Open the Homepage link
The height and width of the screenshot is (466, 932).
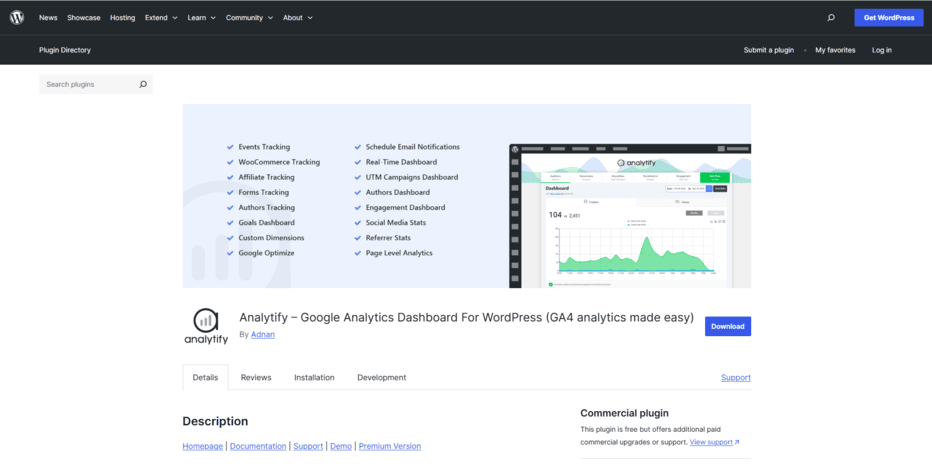(203, 446)
